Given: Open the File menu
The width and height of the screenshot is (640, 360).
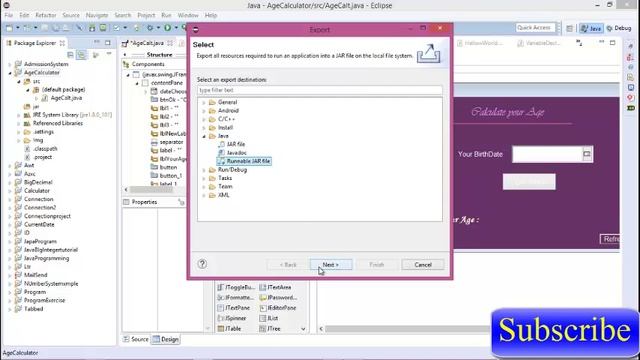Looking at the screenshot, I should tap(9, 16).
